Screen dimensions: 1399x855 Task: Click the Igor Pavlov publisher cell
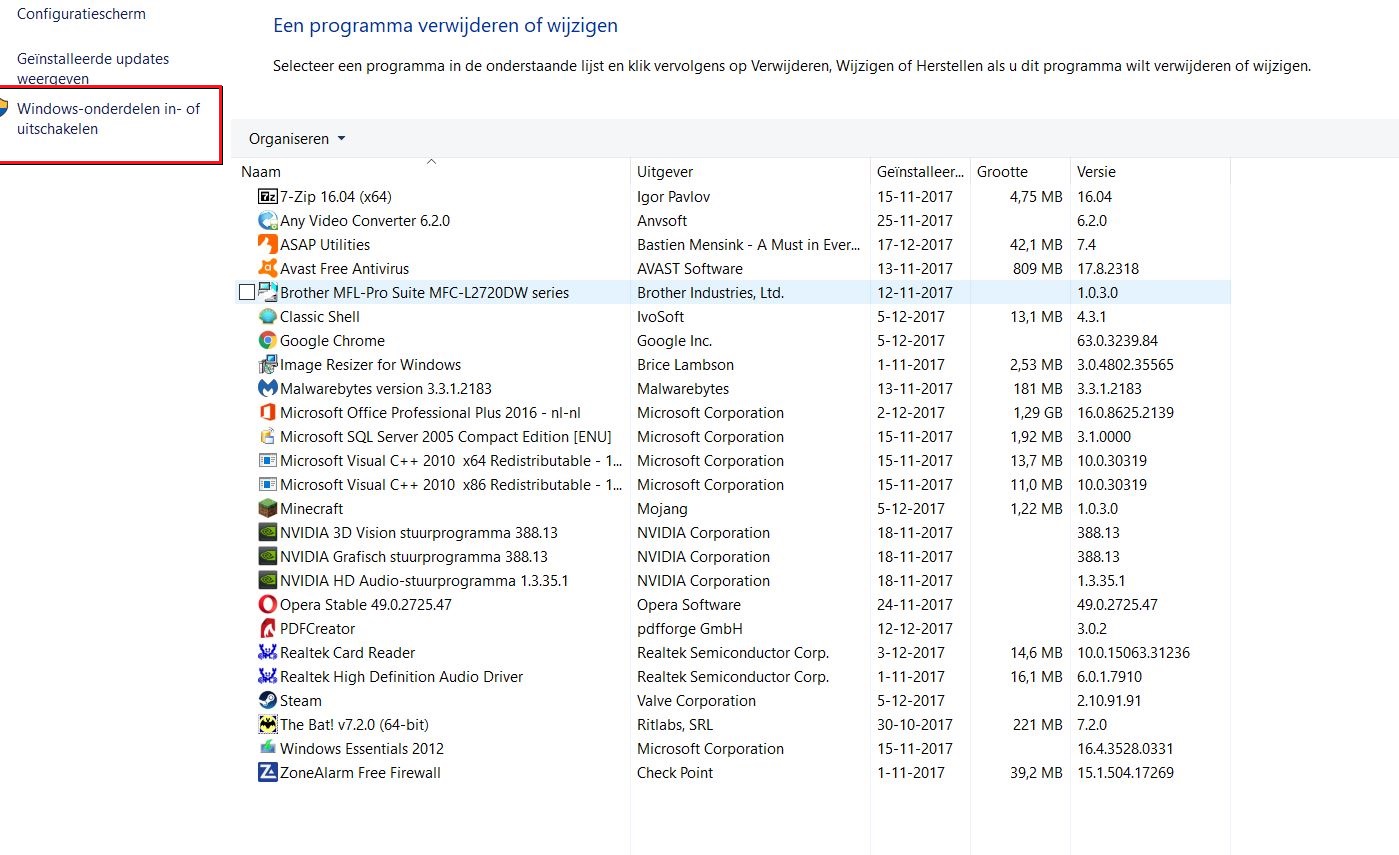pyautogui.click(x=673, y=197)
